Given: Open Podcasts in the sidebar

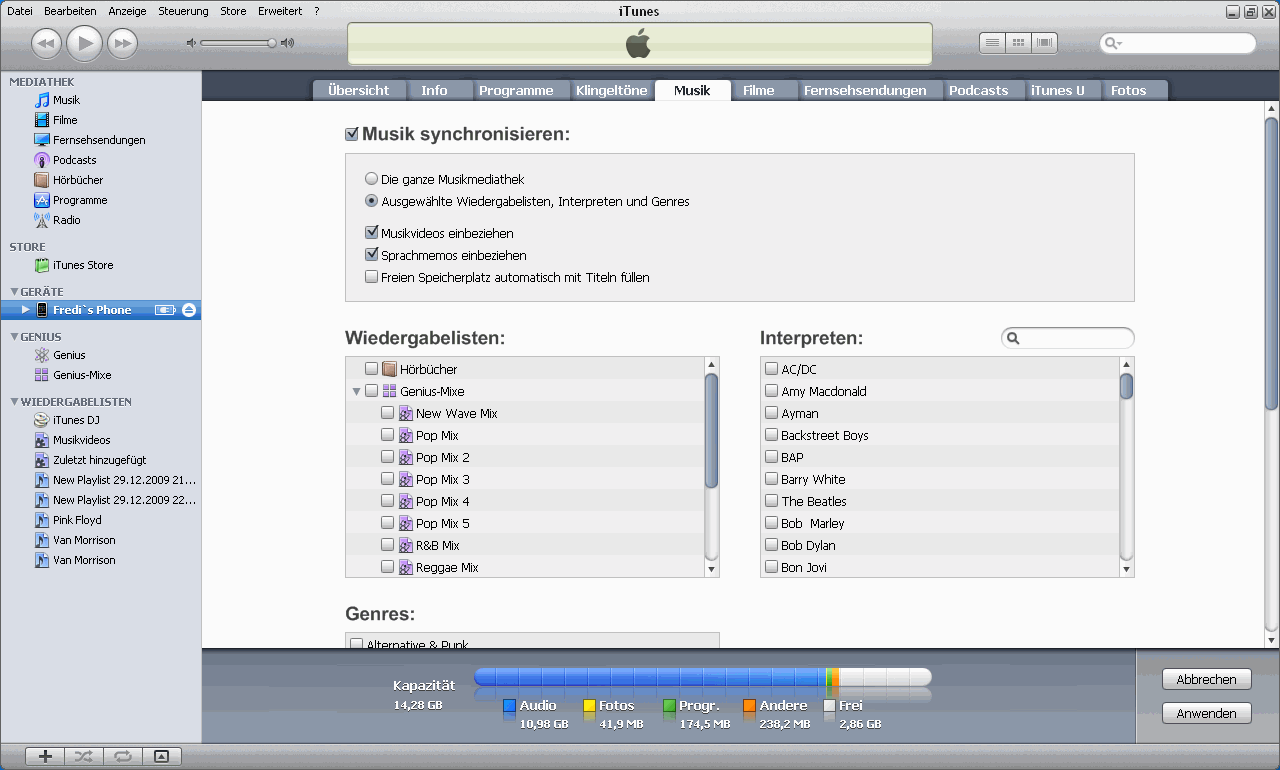Looking at the screenshot, I should coord(74,160).
